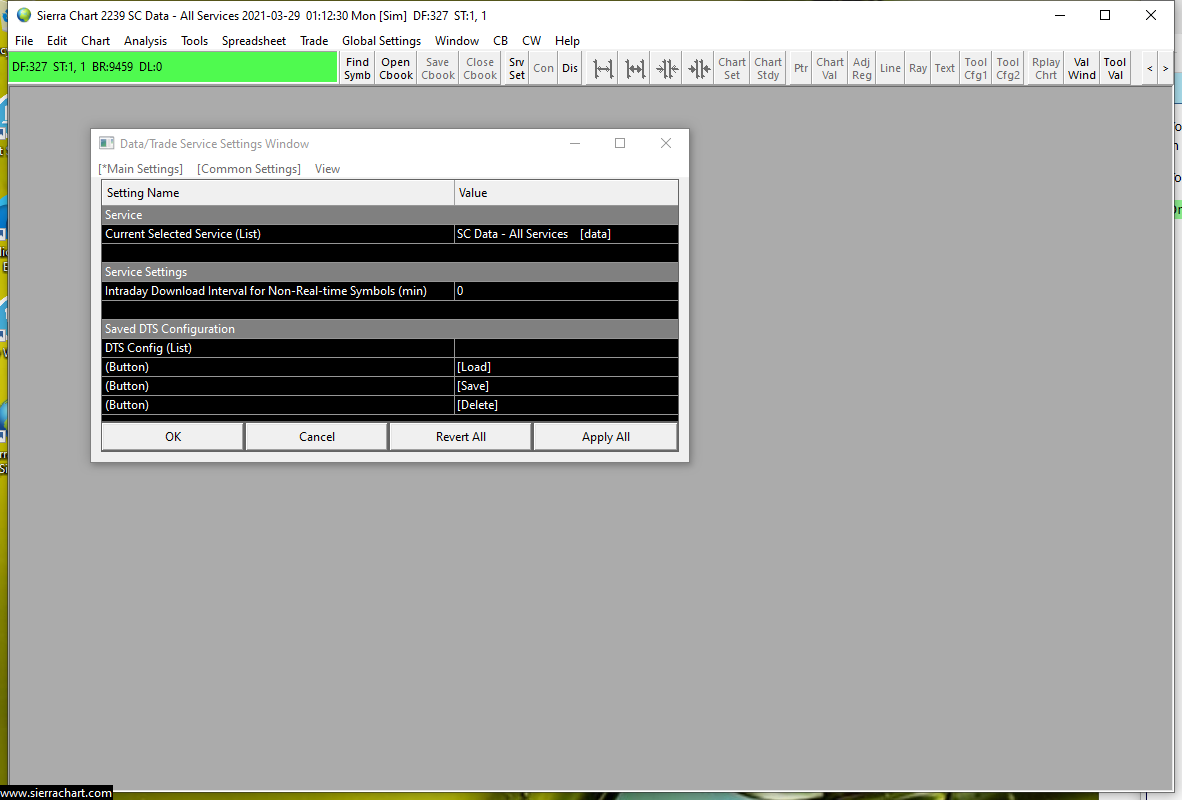Click the Tool Cfg2 button

[1008, 69]
